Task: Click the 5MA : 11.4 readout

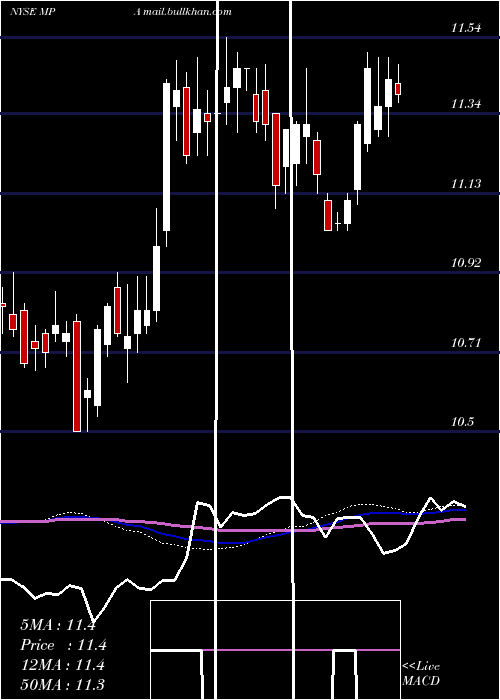Action: pyautogui.click(x=58, y=625)
